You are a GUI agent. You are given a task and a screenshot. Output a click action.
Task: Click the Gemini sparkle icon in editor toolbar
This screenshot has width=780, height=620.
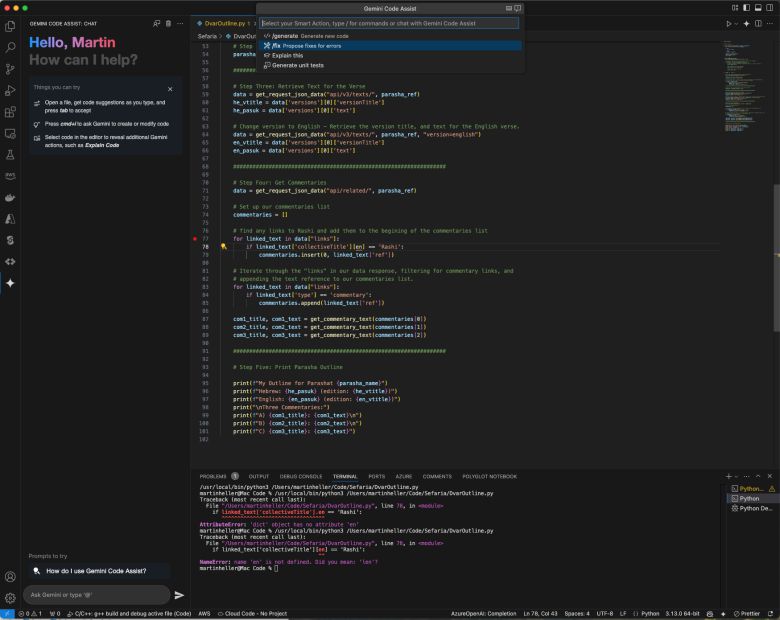click(745, 23)
